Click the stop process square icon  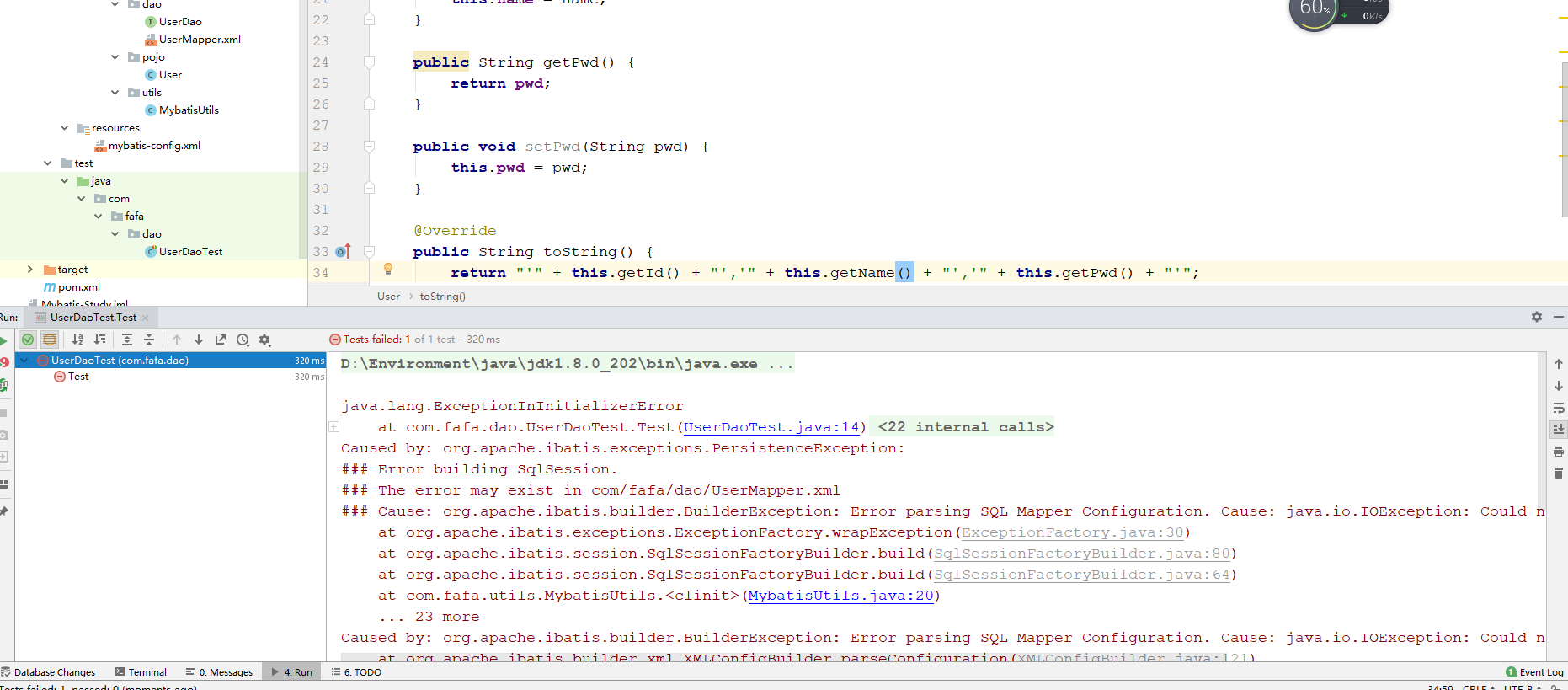pos(3,413)
